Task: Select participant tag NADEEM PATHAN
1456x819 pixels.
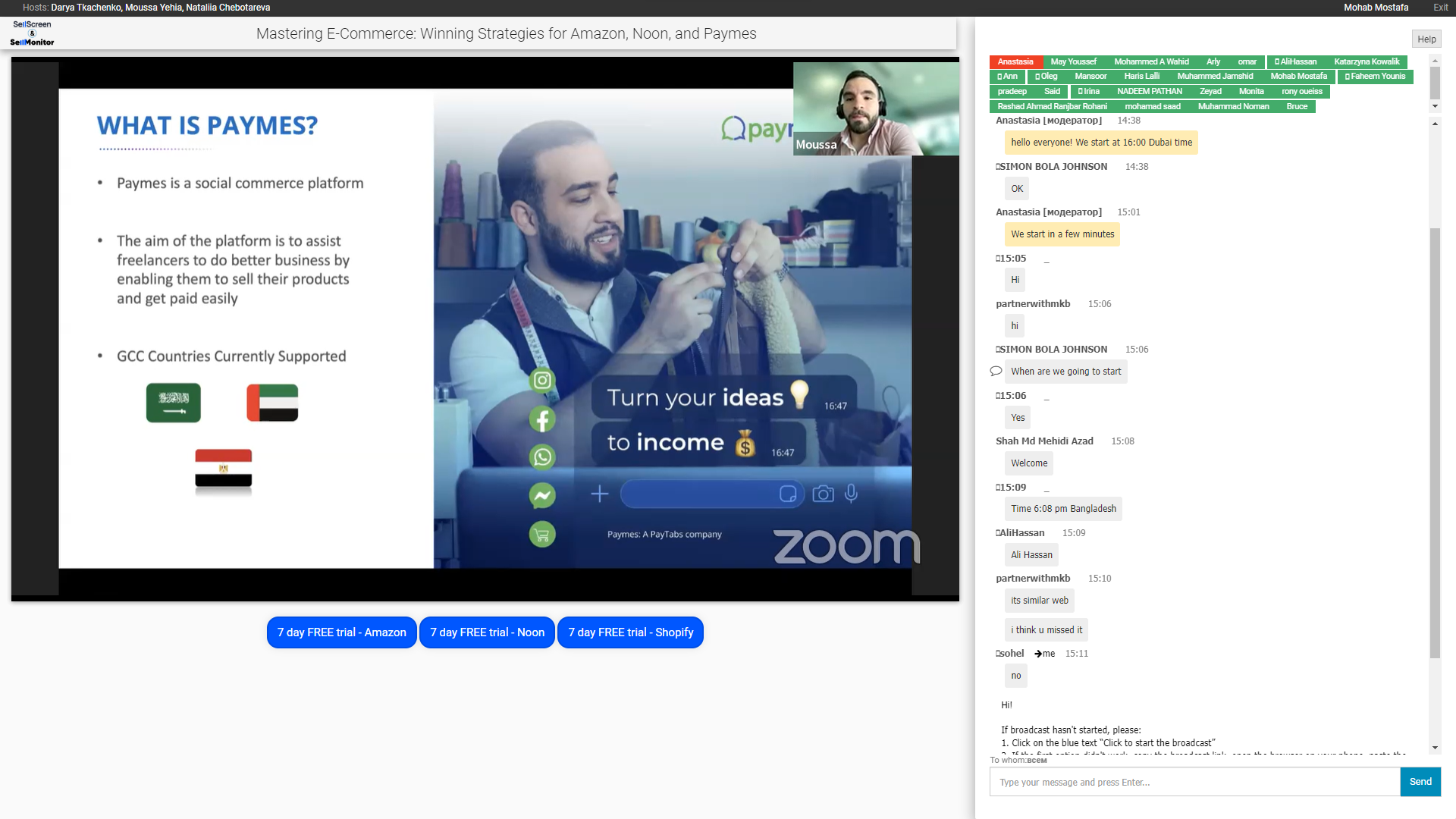Action: tap(1149, 91)
